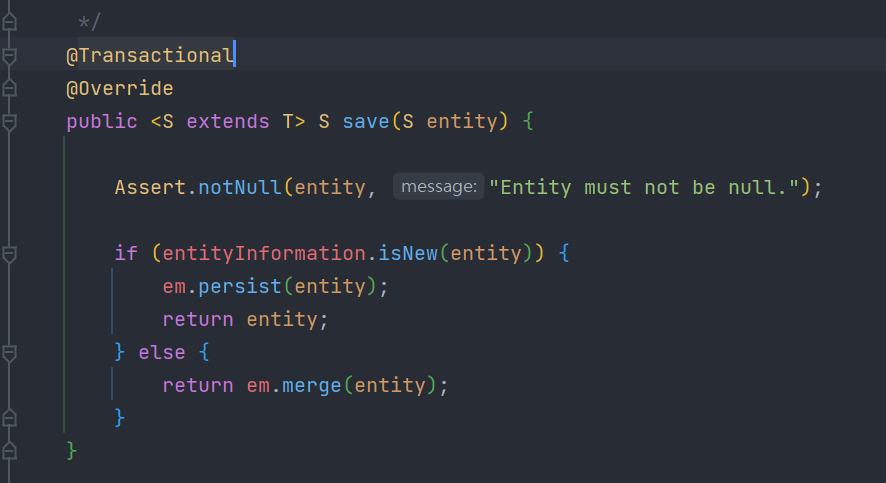Collapse the else block fold marker

point(9,353)
